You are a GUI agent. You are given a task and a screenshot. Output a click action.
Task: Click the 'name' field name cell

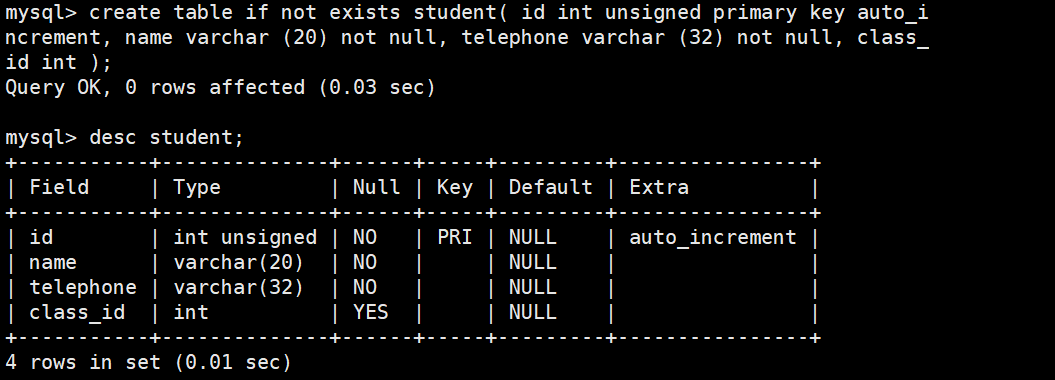(x=53, y=262)
